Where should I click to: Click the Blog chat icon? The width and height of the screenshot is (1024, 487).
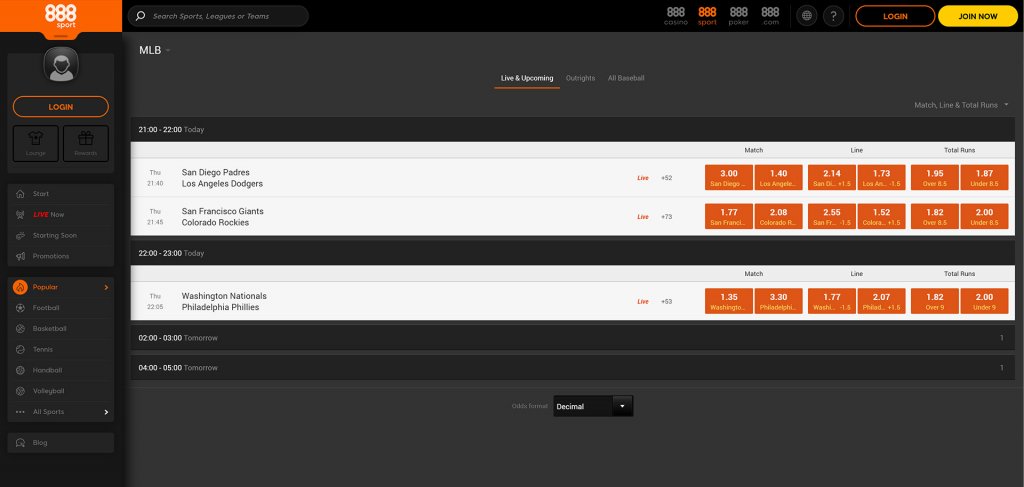20,443
